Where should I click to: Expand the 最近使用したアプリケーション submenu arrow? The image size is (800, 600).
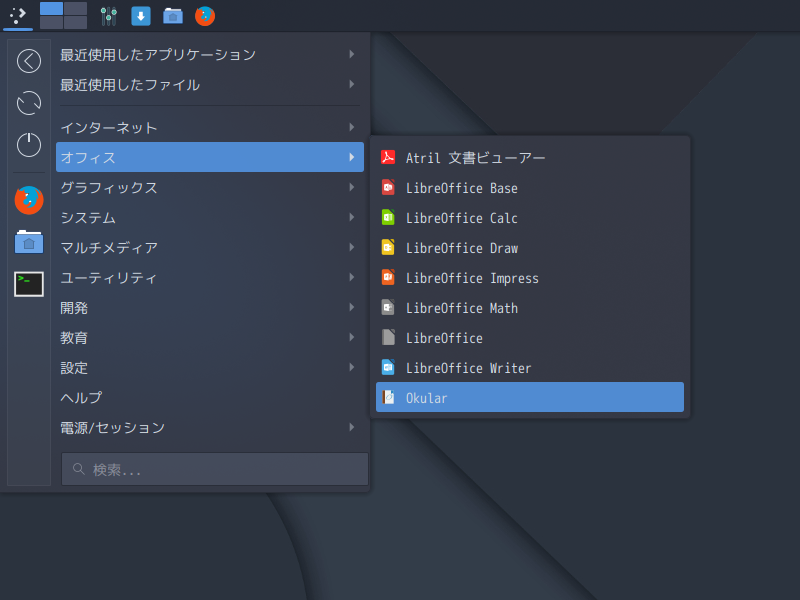pos(352,54)
